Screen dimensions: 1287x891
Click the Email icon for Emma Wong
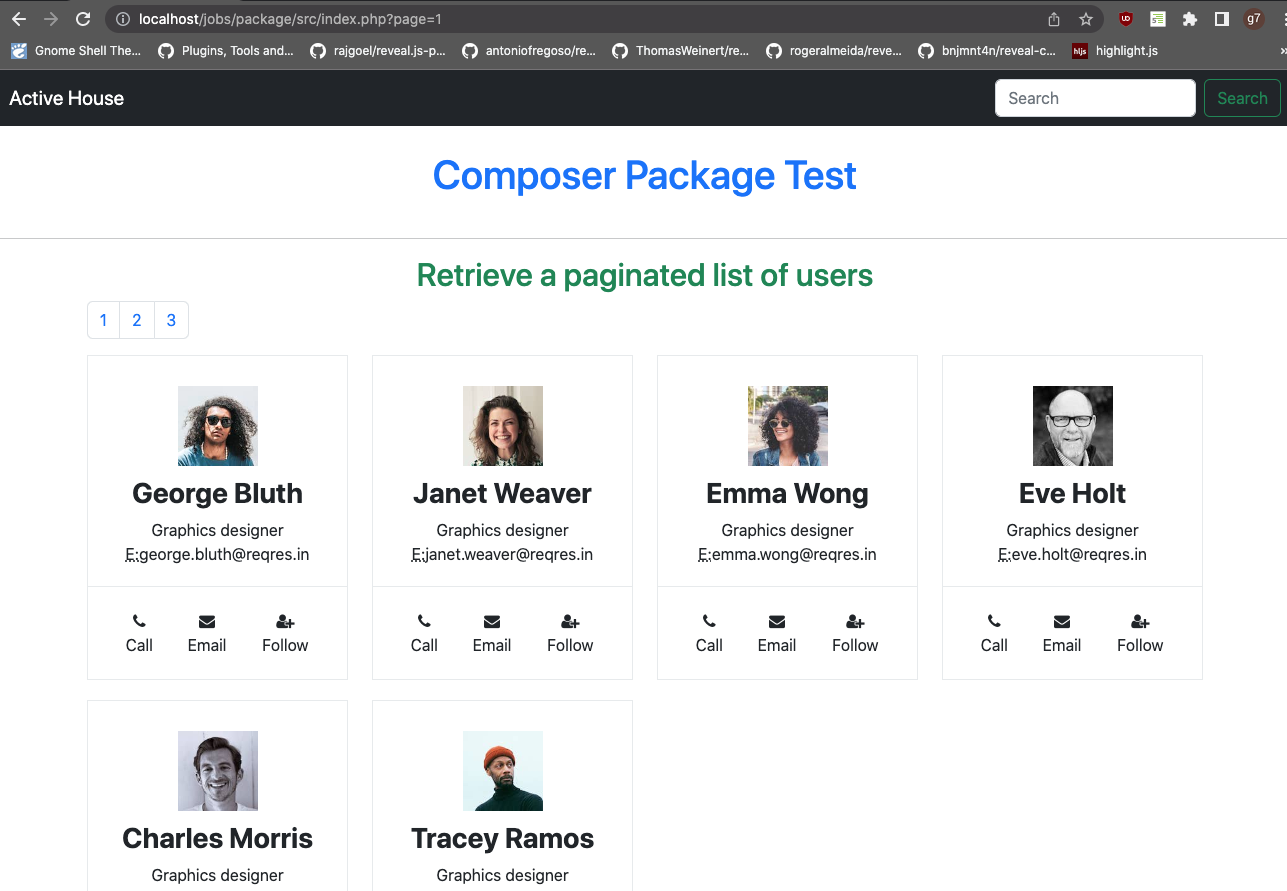tap(777, 621)
